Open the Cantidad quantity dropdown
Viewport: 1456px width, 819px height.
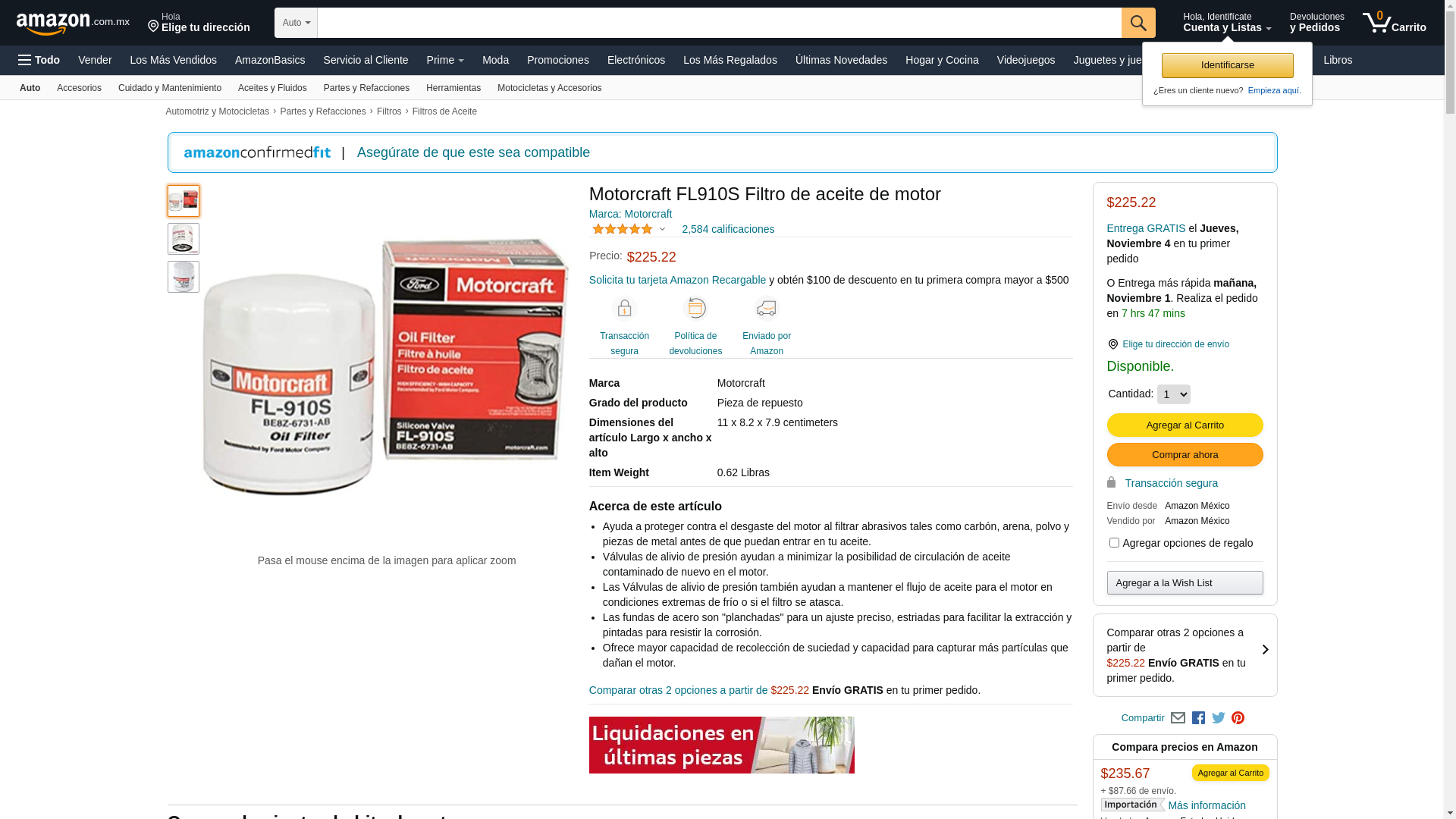[x=1174, y=394]
